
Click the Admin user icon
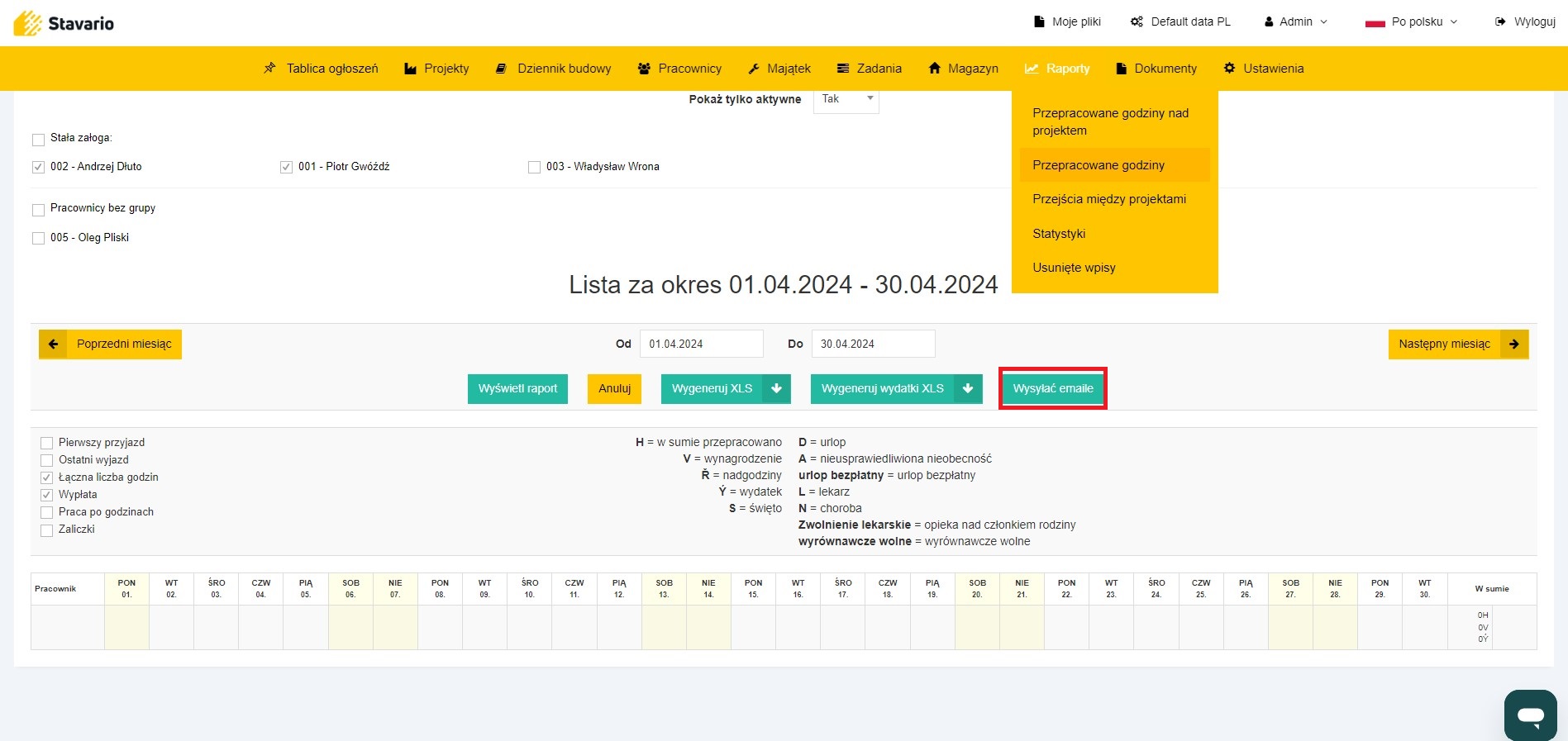[1269, 21]
